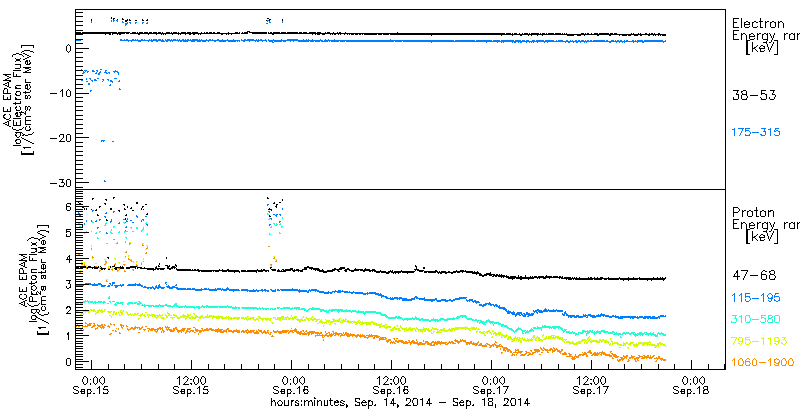Click the '12:00 Sep.17' time axis tick label
800x410 pixels.
click(591, 386)
